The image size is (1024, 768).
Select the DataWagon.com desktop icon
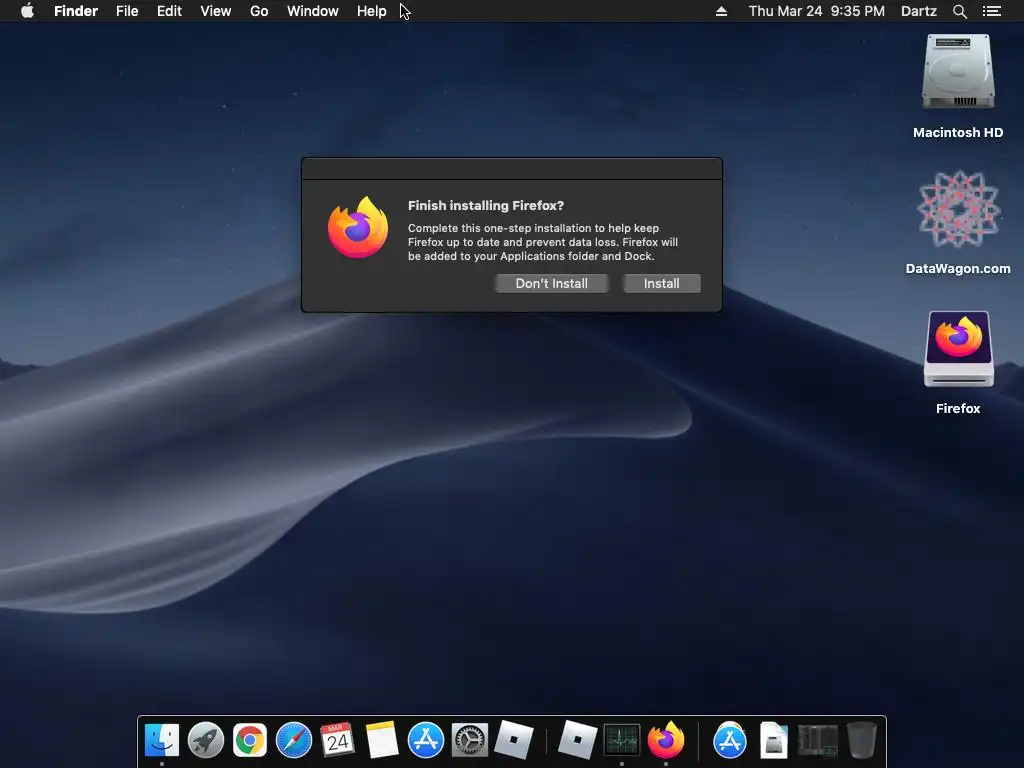(958, 209)
